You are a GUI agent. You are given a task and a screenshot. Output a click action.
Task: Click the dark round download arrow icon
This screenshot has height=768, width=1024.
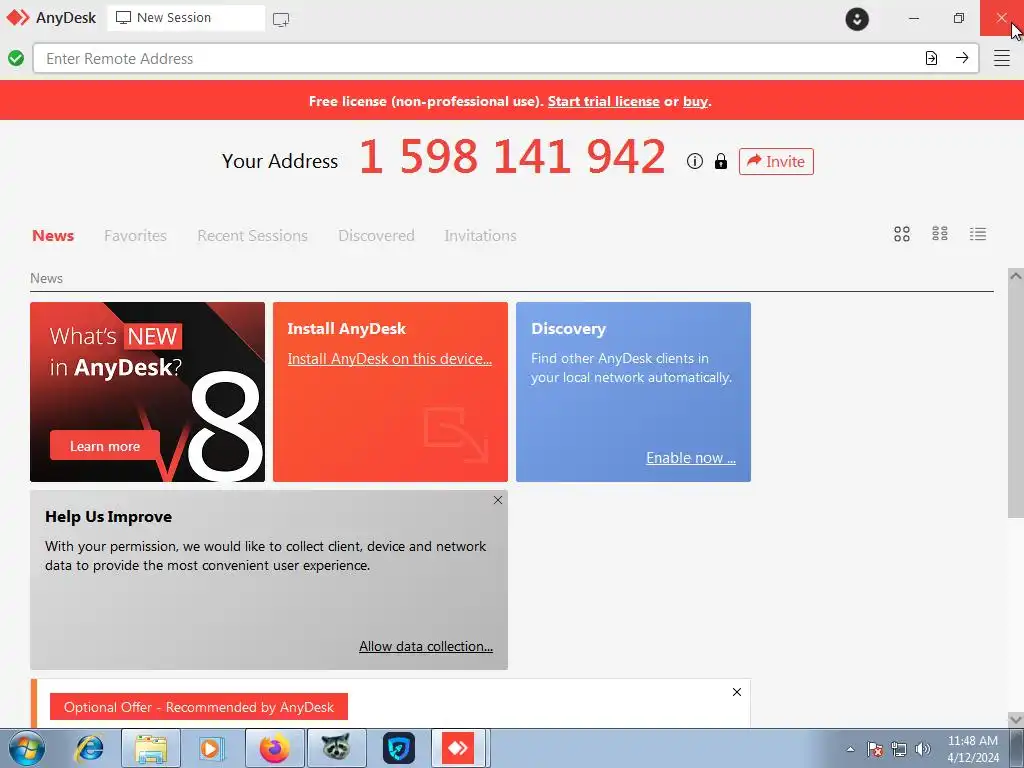857,19
